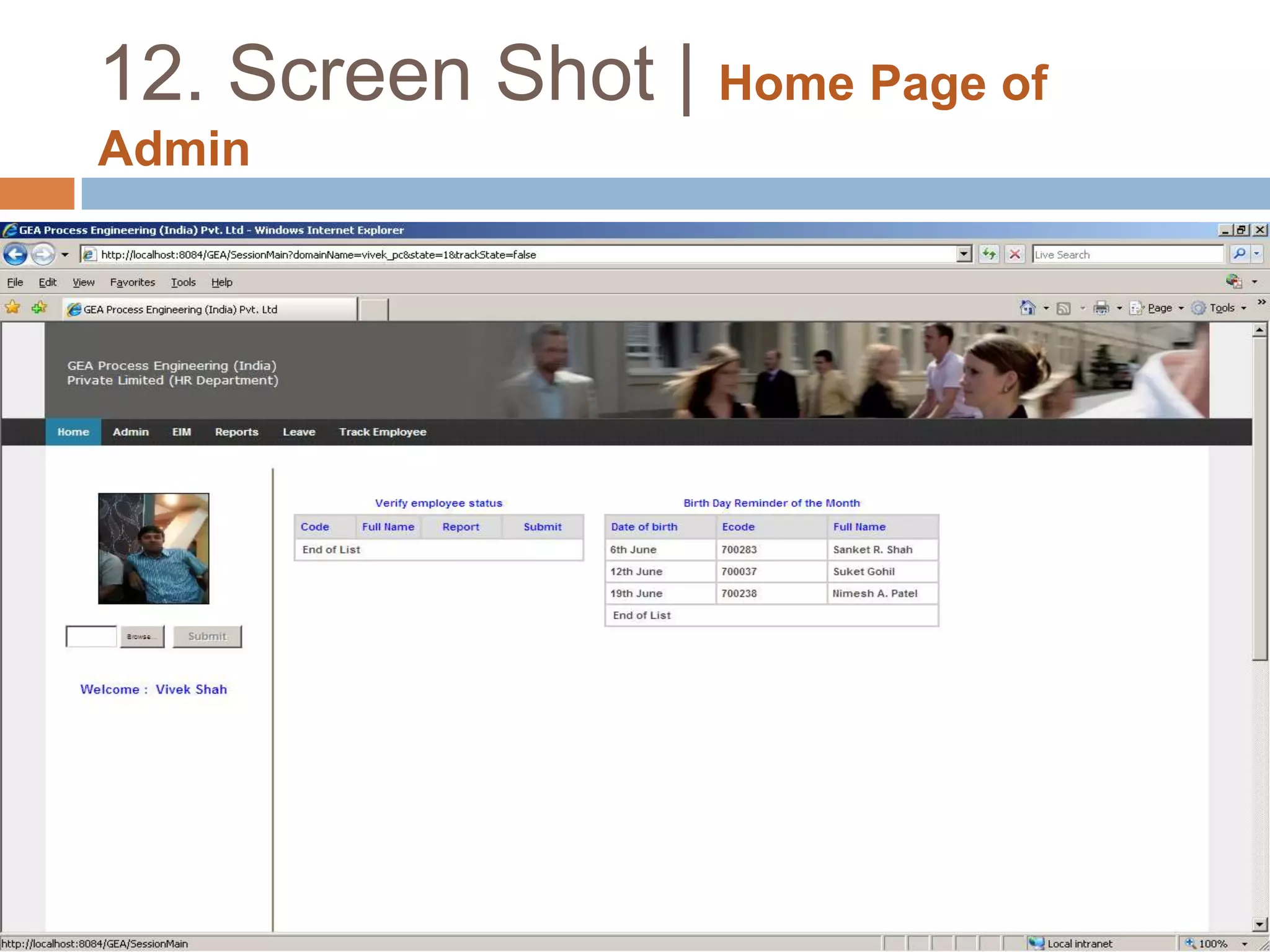Click the Report column header
Viewport: 1270px width, 952px height.
point(461,527)
